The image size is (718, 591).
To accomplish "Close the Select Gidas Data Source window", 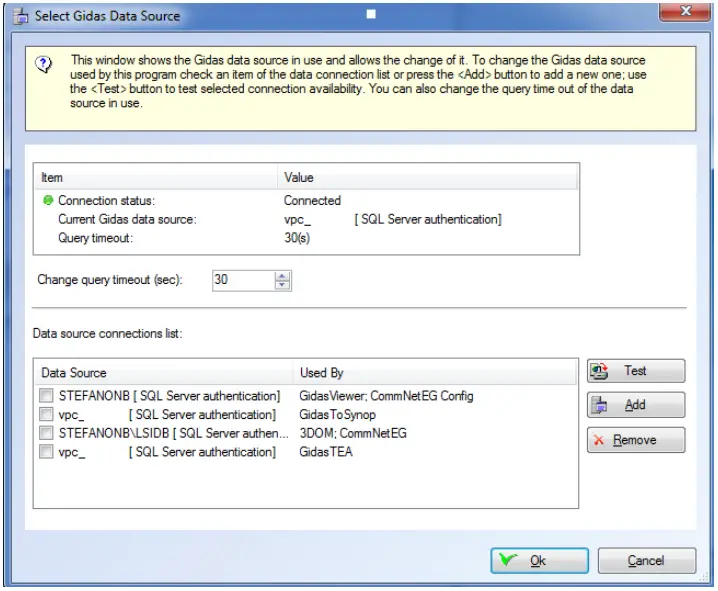I will tap(685, 11).
